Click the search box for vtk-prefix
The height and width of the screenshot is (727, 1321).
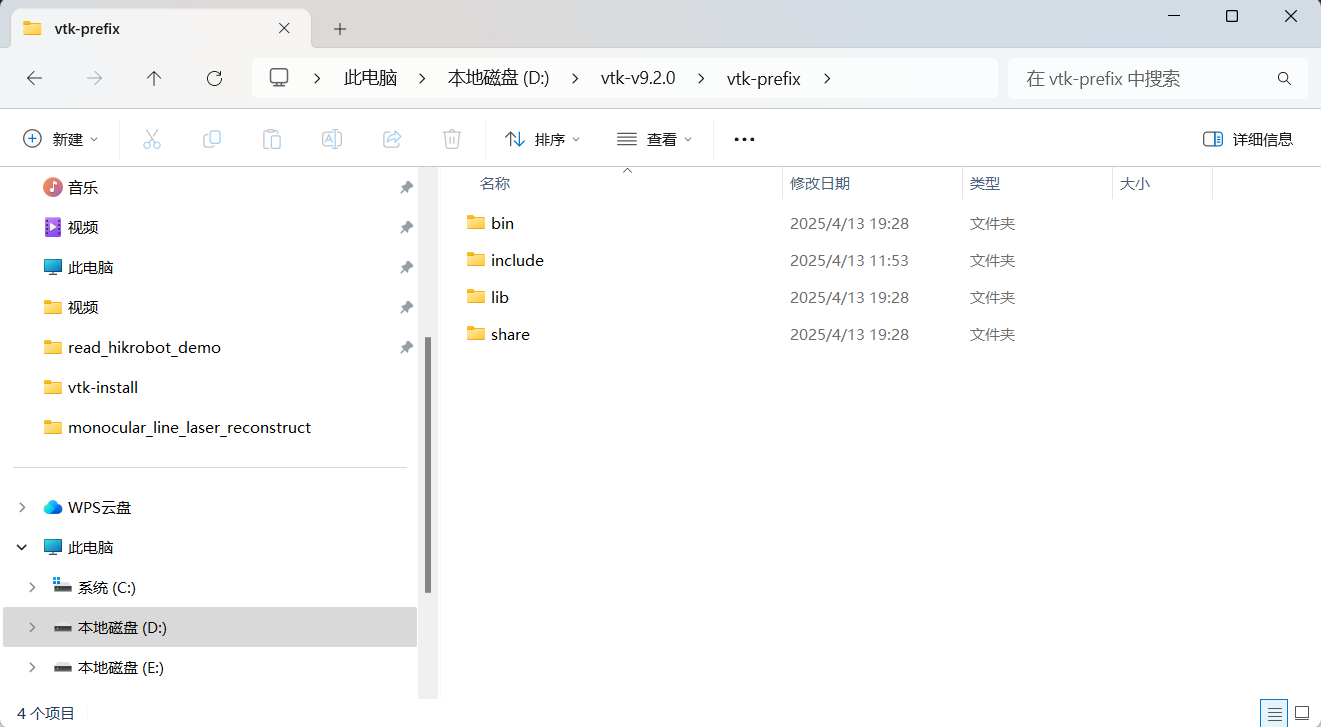tap(1150, 78)
